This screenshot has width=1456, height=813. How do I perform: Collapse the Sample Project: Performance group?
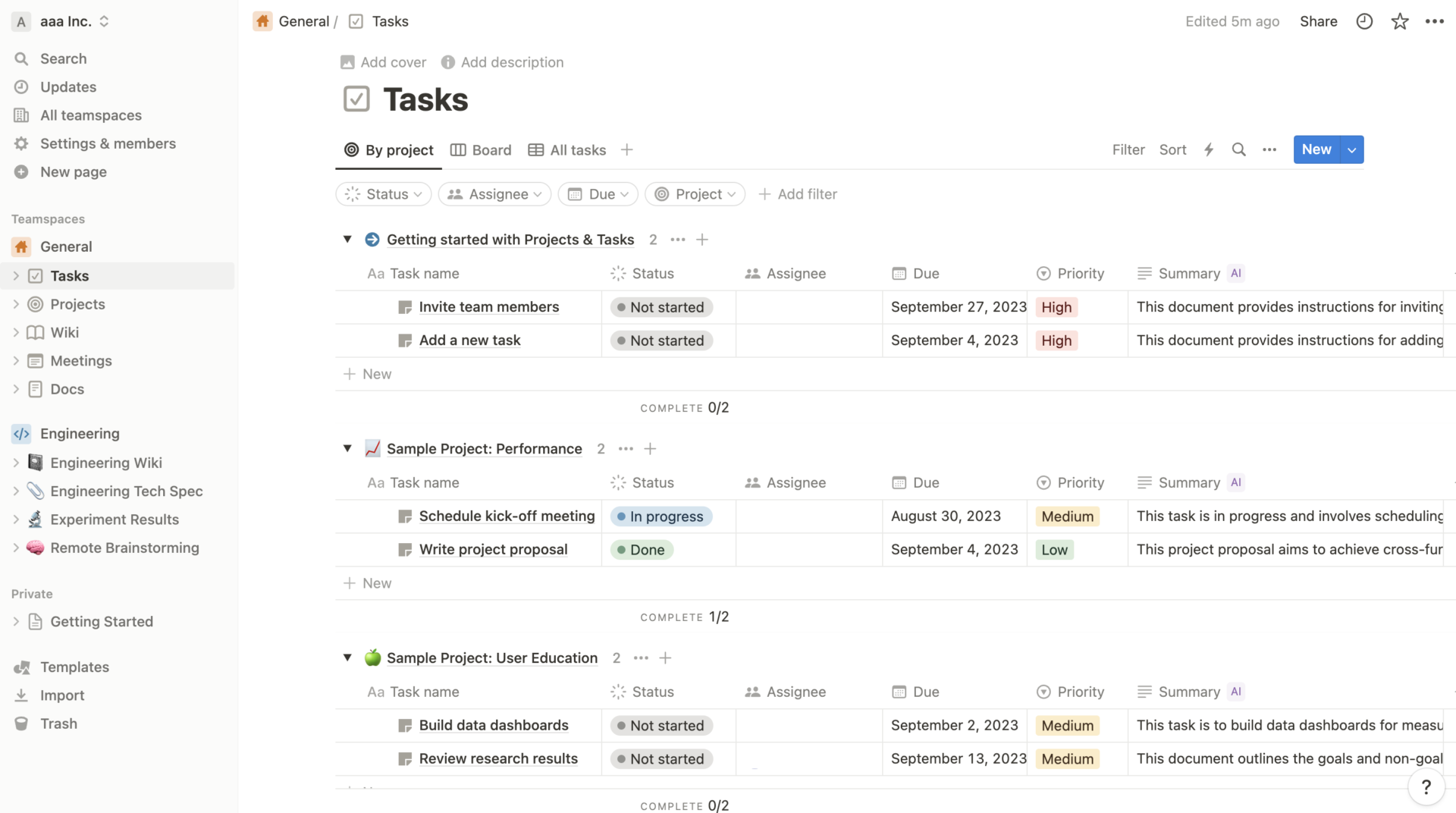coord(347,448)
